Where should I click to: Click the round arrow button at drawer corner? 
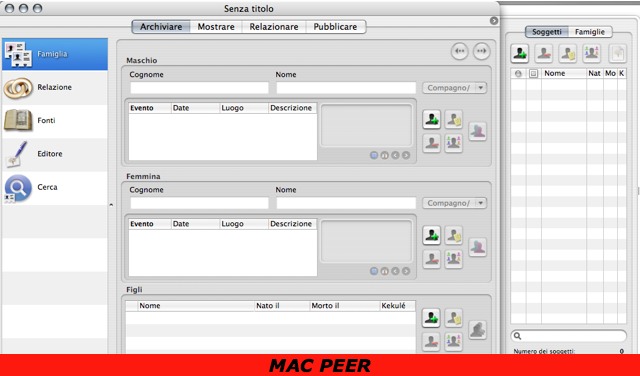(494, 21)
